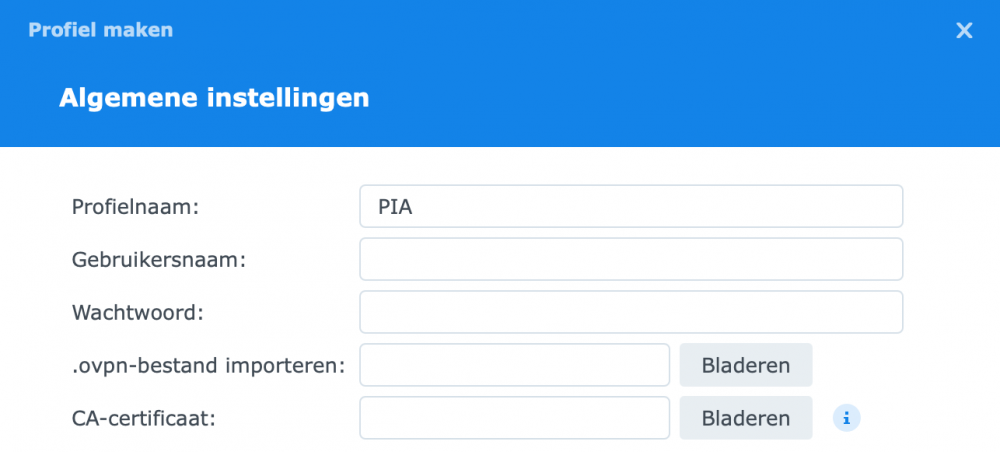
Task: Click the Gebruikersnaam label
Action: point(159,259)
